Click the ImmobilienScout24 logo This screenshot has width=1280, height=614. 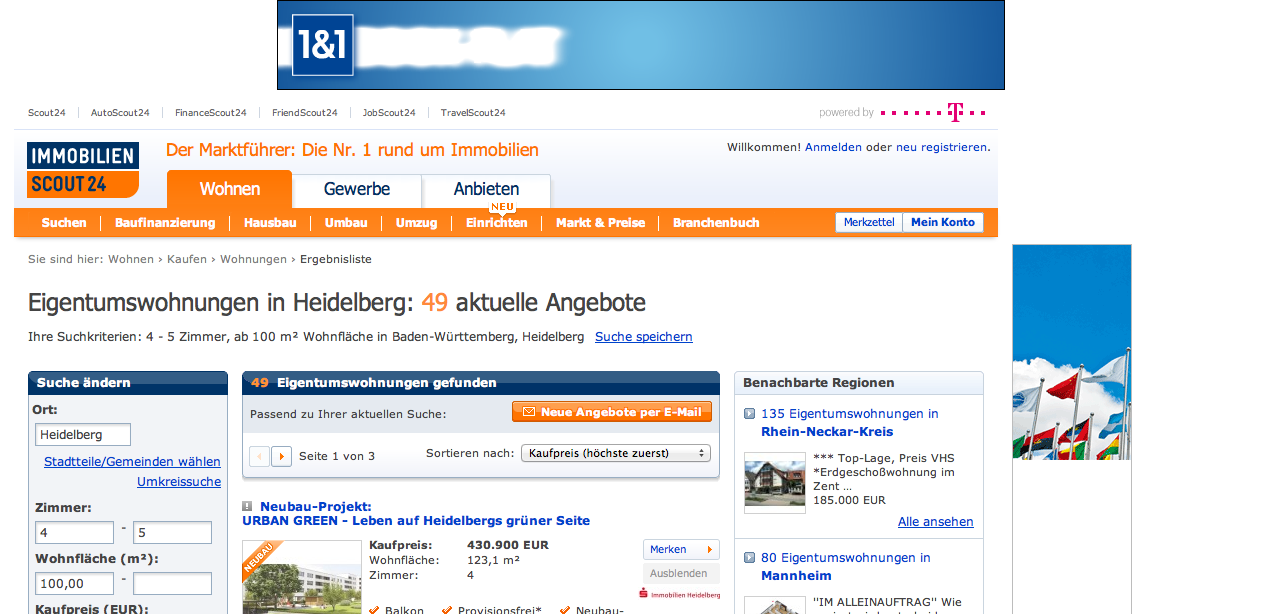[x=83, y=169]
